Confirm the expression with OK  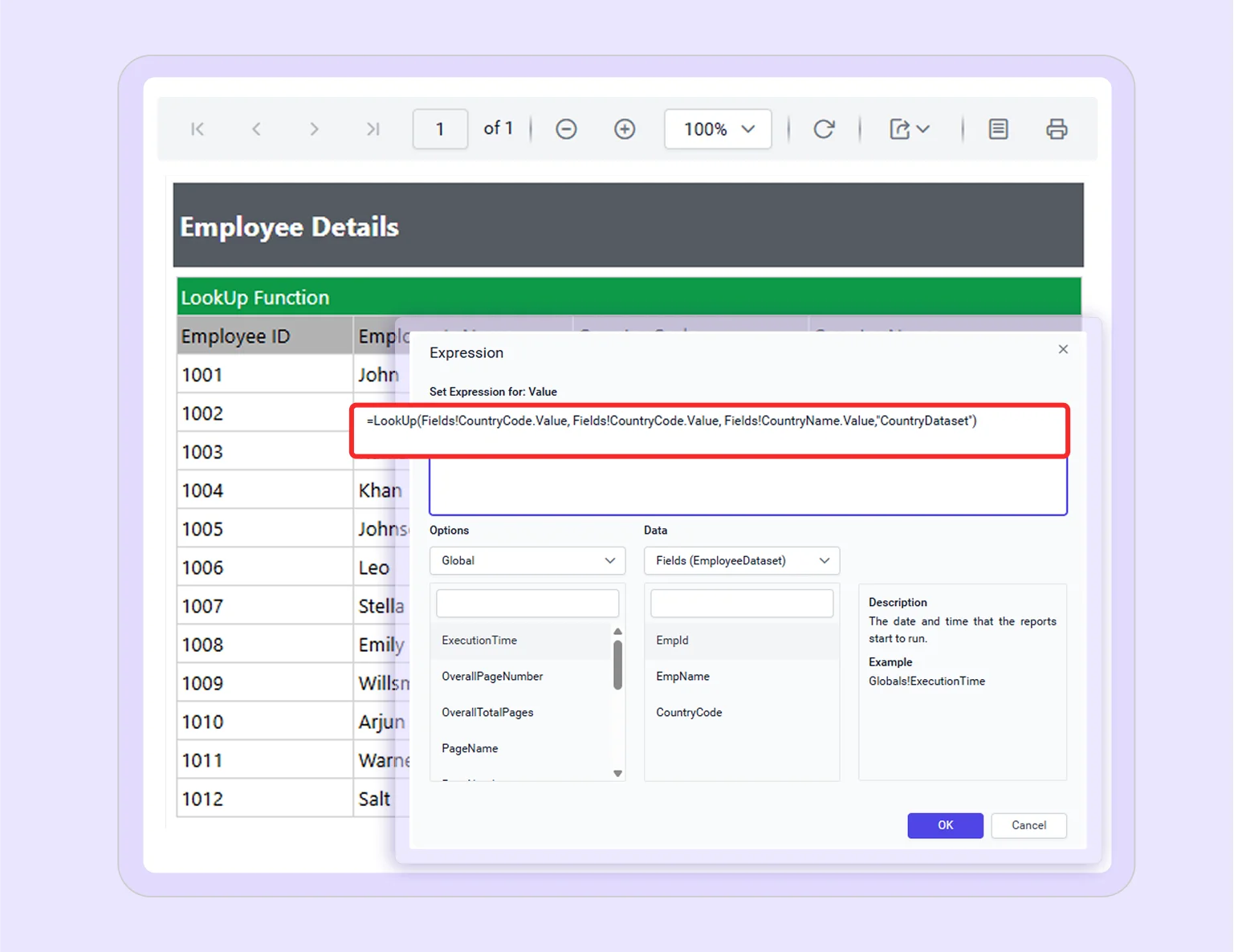click(945, 825)
